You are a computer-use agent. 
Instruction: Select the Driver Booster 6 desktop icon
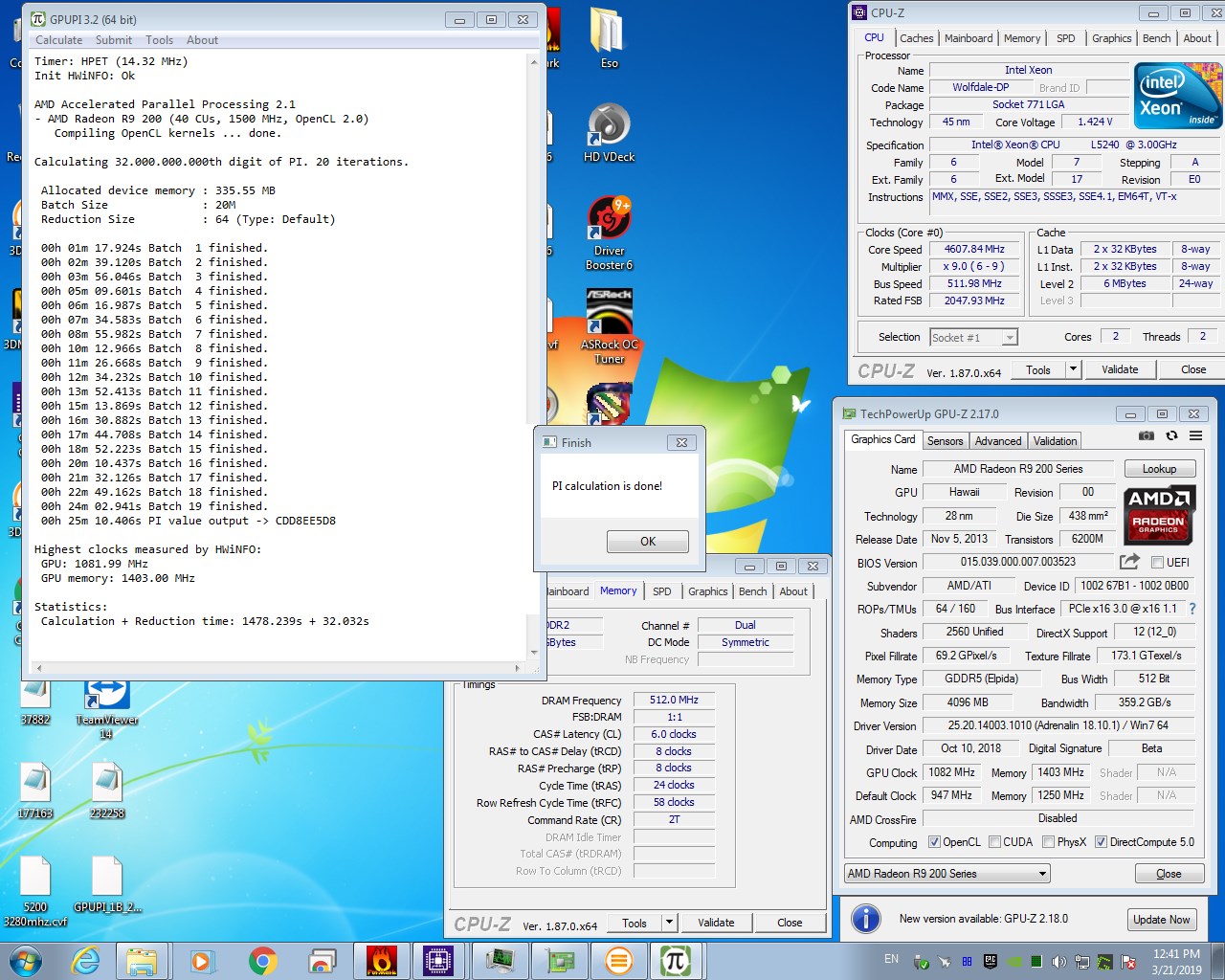(609, 234)
